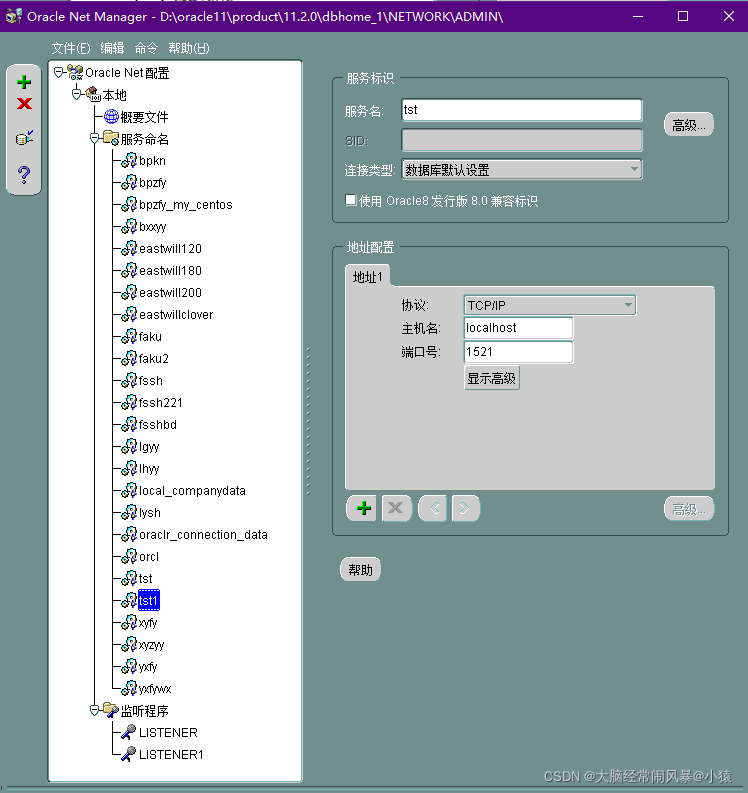The height and width of the screenshot is (793, 748).
Task: Collapse the 本地 tree node
Action: tap(76, 95)
